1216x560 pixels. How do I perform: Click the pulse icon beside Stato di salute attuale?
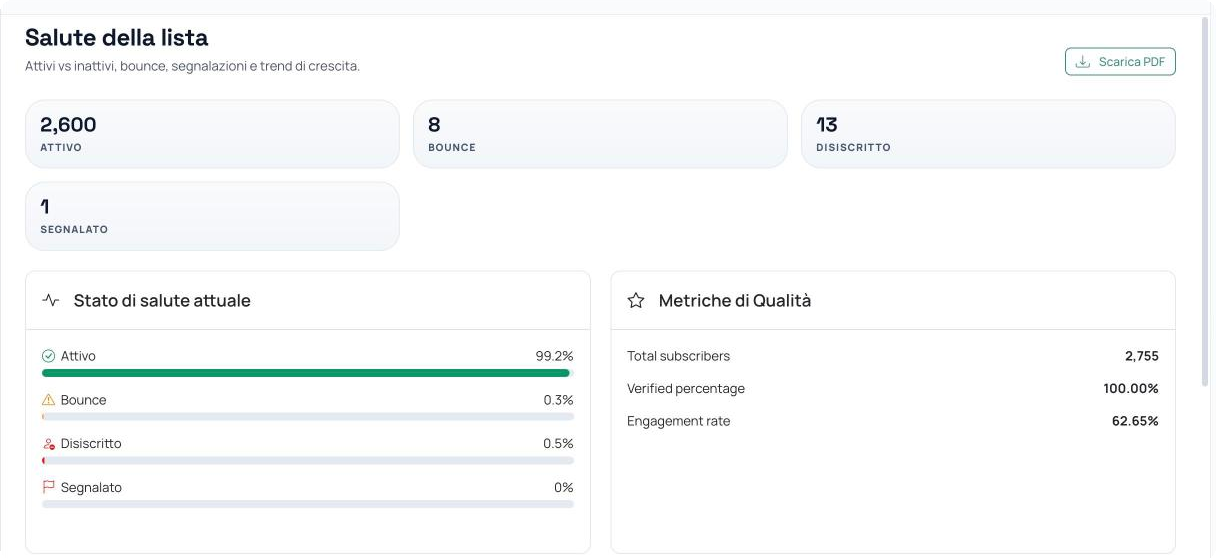coord(50,300)
